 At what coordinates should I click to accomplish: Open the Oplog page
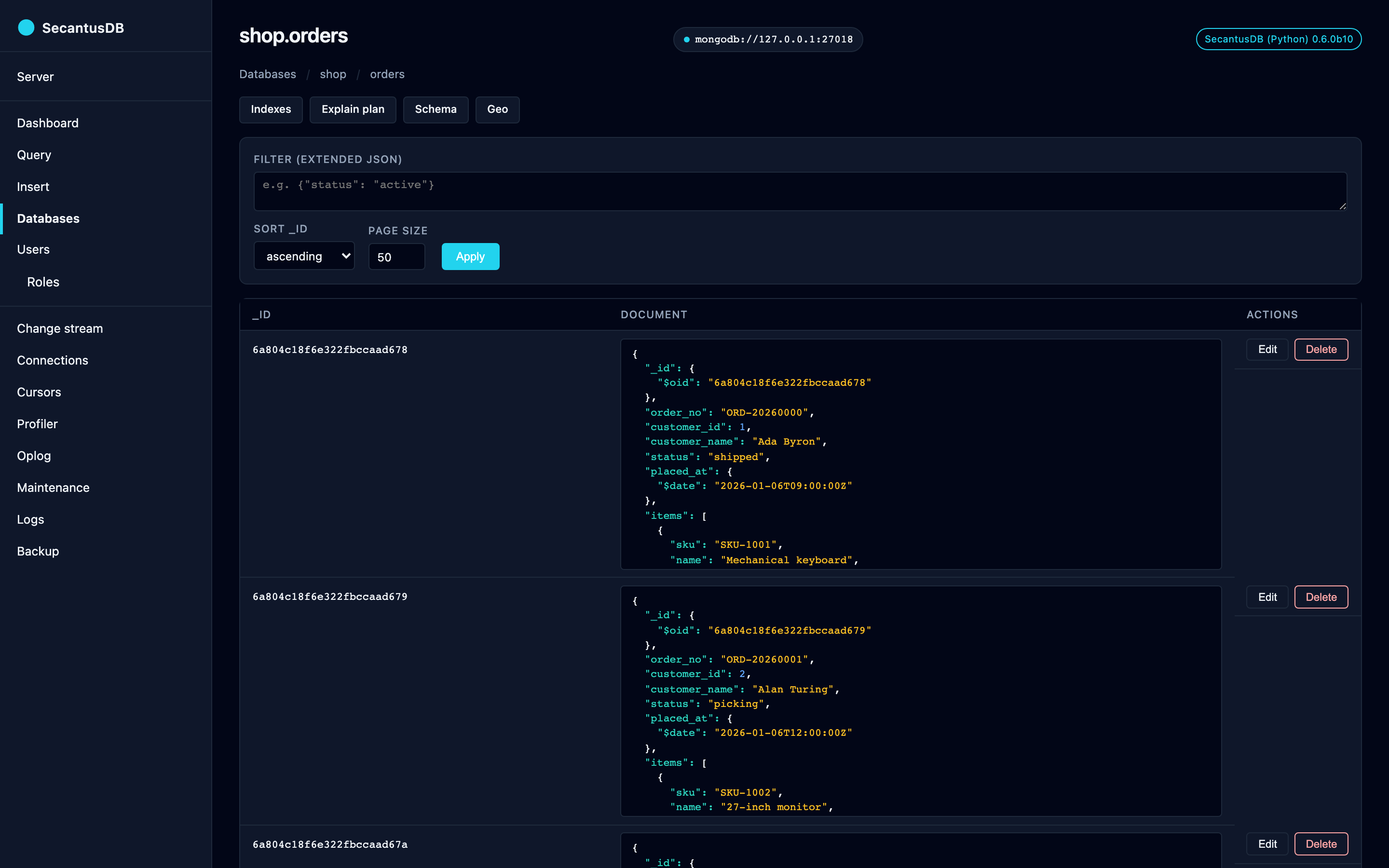(x=34, y=456)
